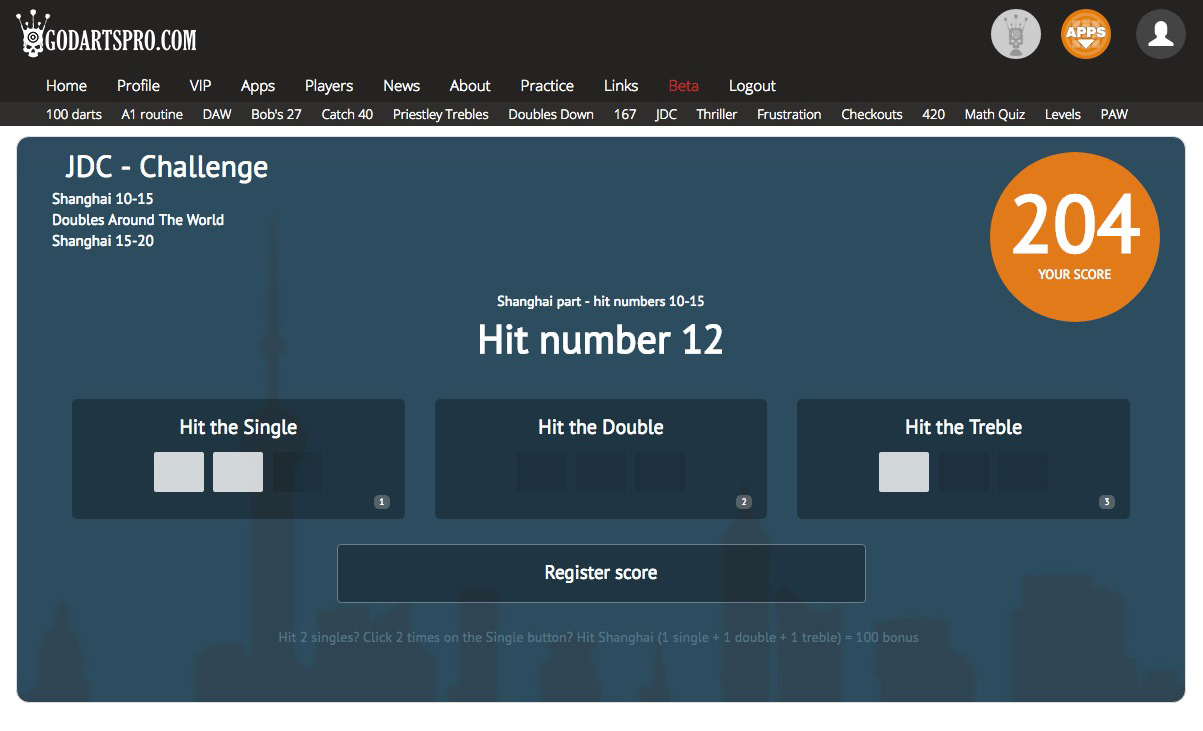The image size is (1203, 731).
Task: Open the Practice menu
Action: point(547,86)
